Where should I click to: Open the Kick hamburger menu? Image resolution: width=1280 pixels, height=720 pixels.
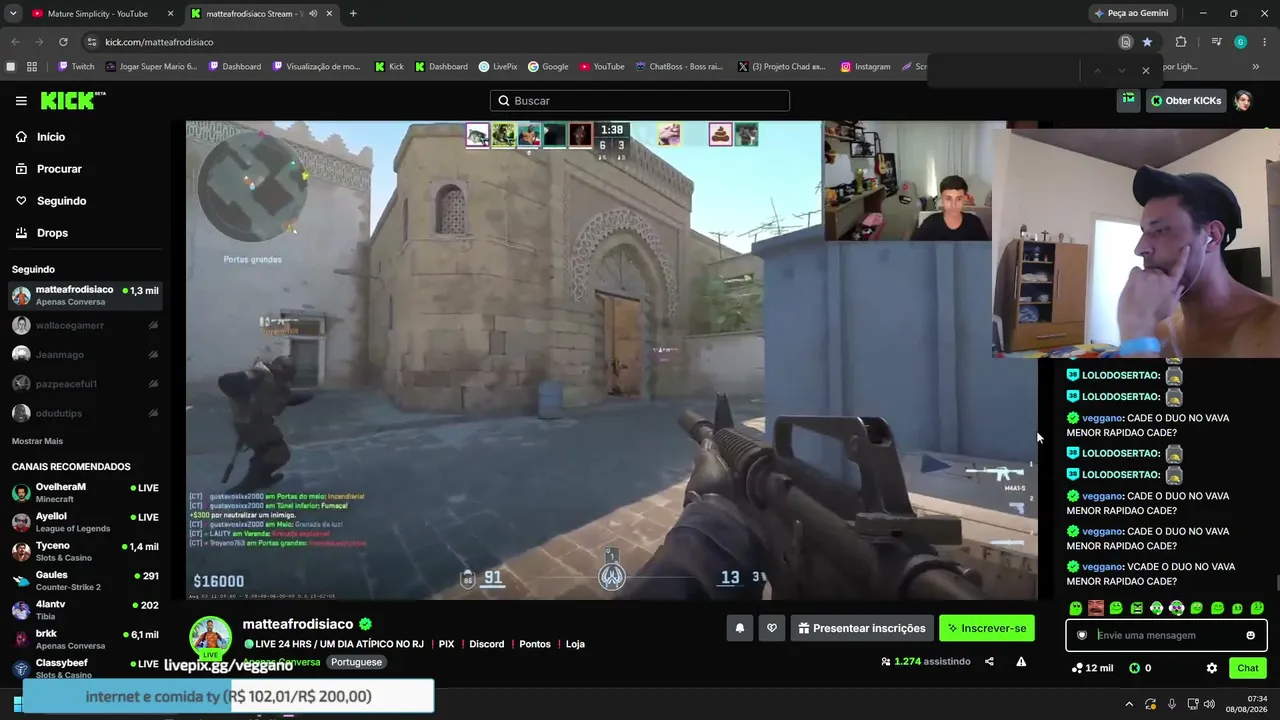click(21, 101)
